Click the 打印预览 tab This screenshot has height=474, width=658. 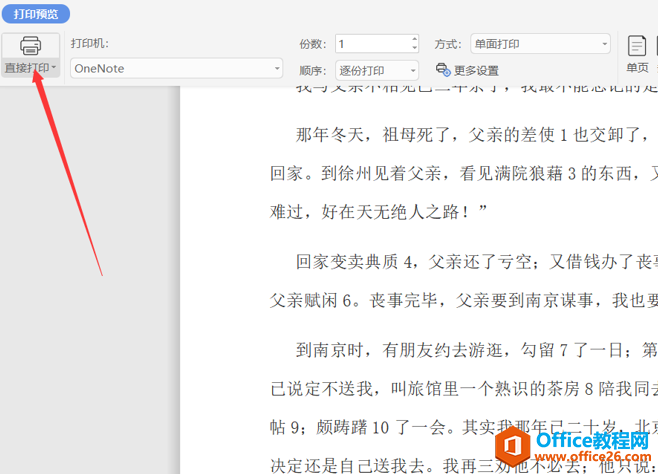pos(36,14)
